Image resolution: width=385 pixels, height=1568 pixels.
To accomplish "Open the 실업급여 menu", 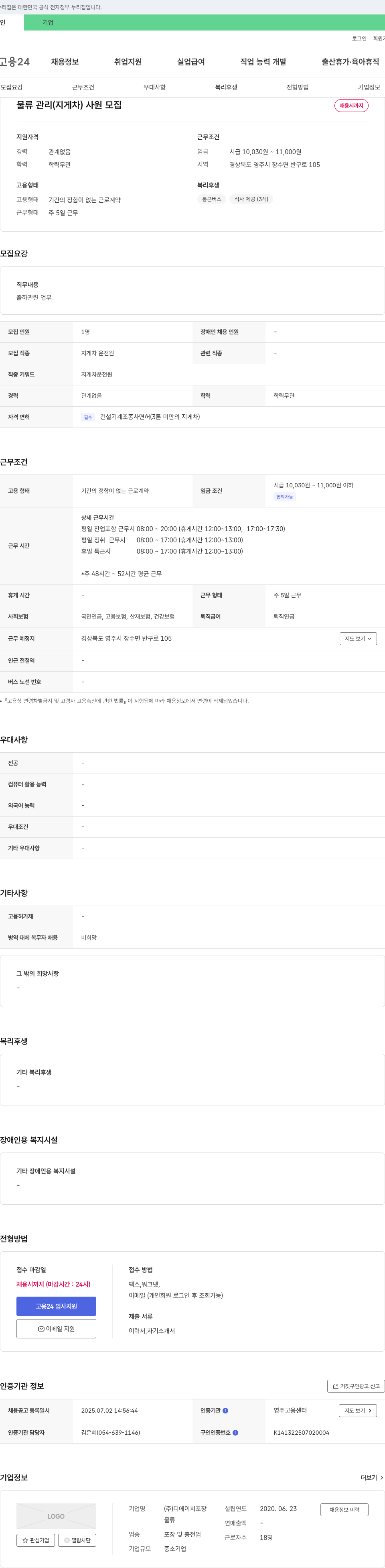I will (x=191, y=62).
